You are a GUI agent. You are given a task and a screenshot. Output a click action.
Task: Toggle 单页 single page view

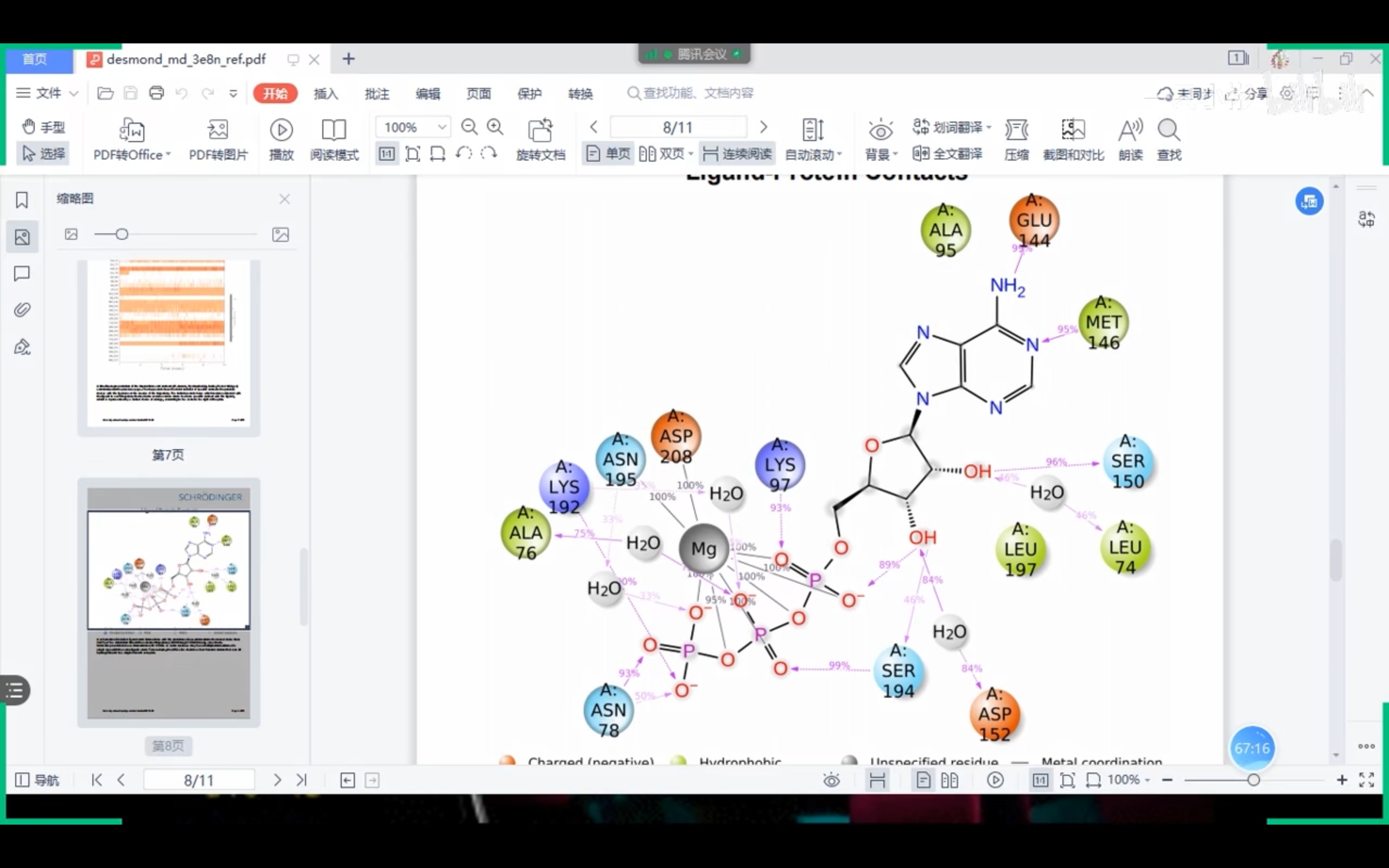point(608,154)
